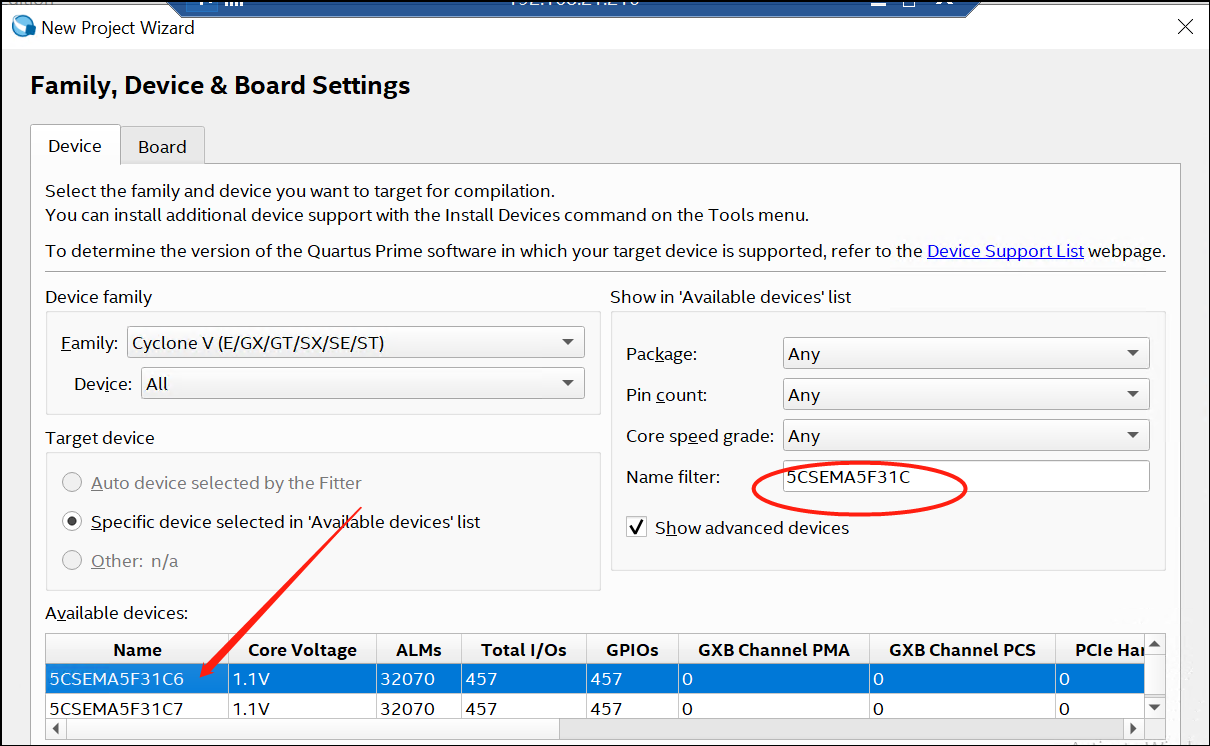Expand the Pin count dropdown

point(966,395)
